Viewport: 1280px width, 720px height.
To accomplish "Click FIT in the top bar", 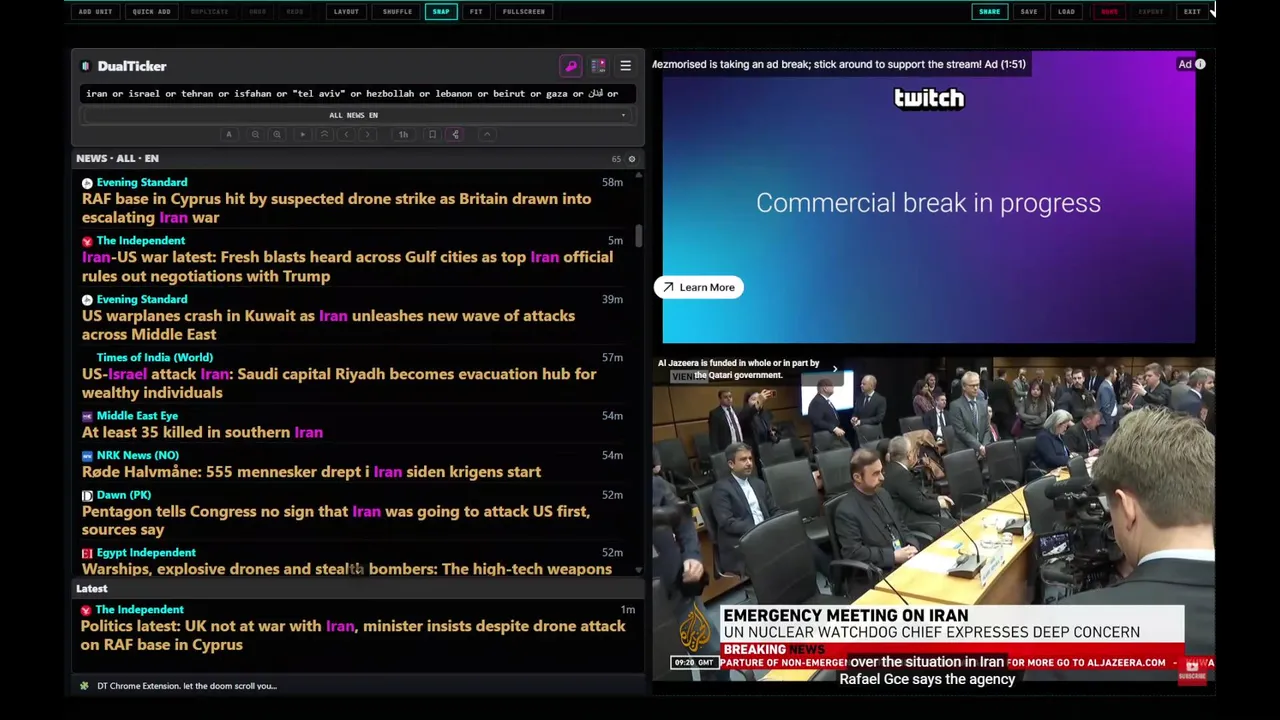I will pos(476,12).
